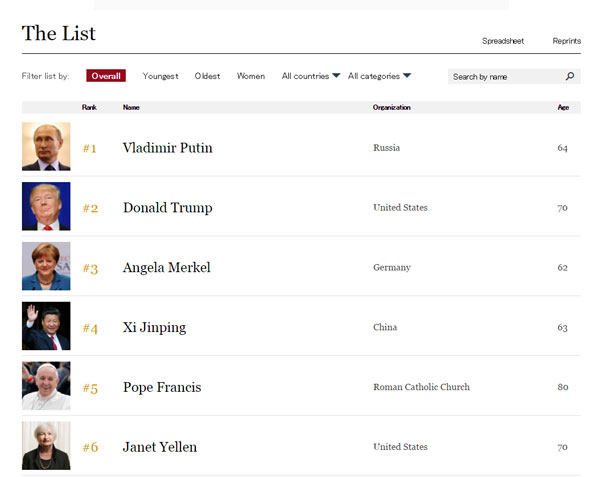Select Angela Merkel's photo
Image resolution: width=600 pixels, height=477 pixels.
[x=46, y=267]
